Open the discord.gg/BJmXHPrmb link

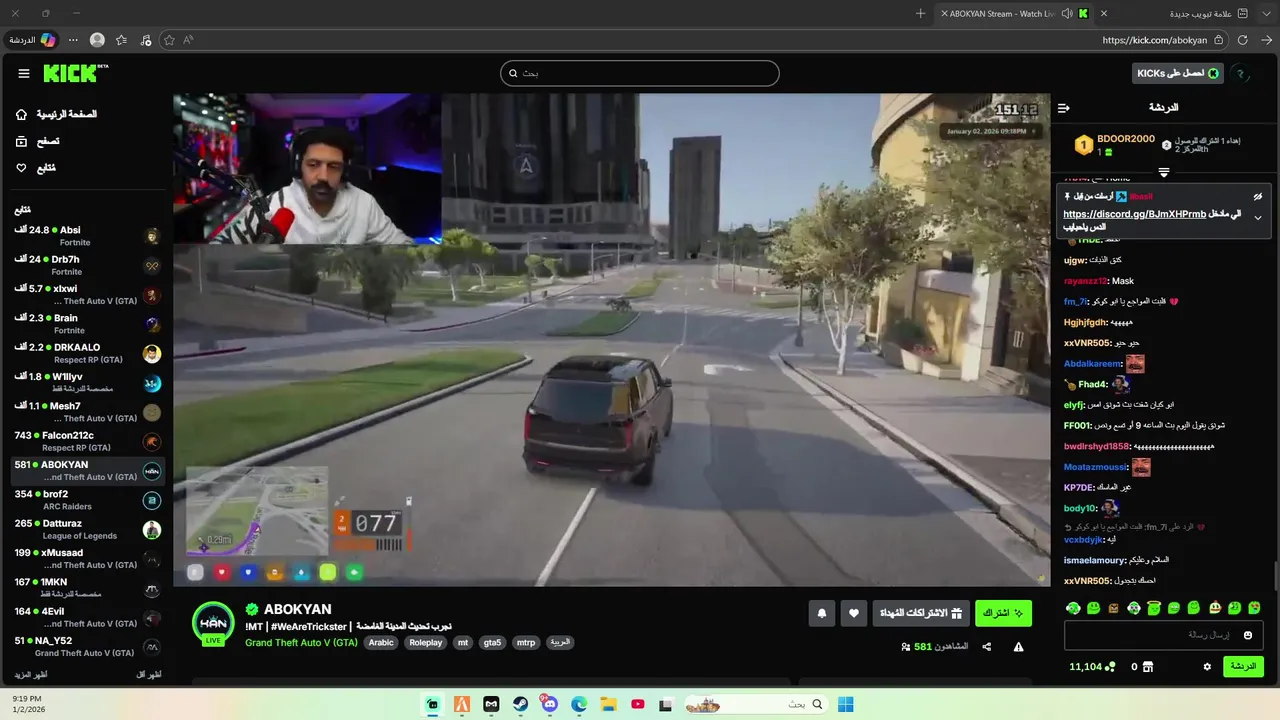tap(1134, 214)
